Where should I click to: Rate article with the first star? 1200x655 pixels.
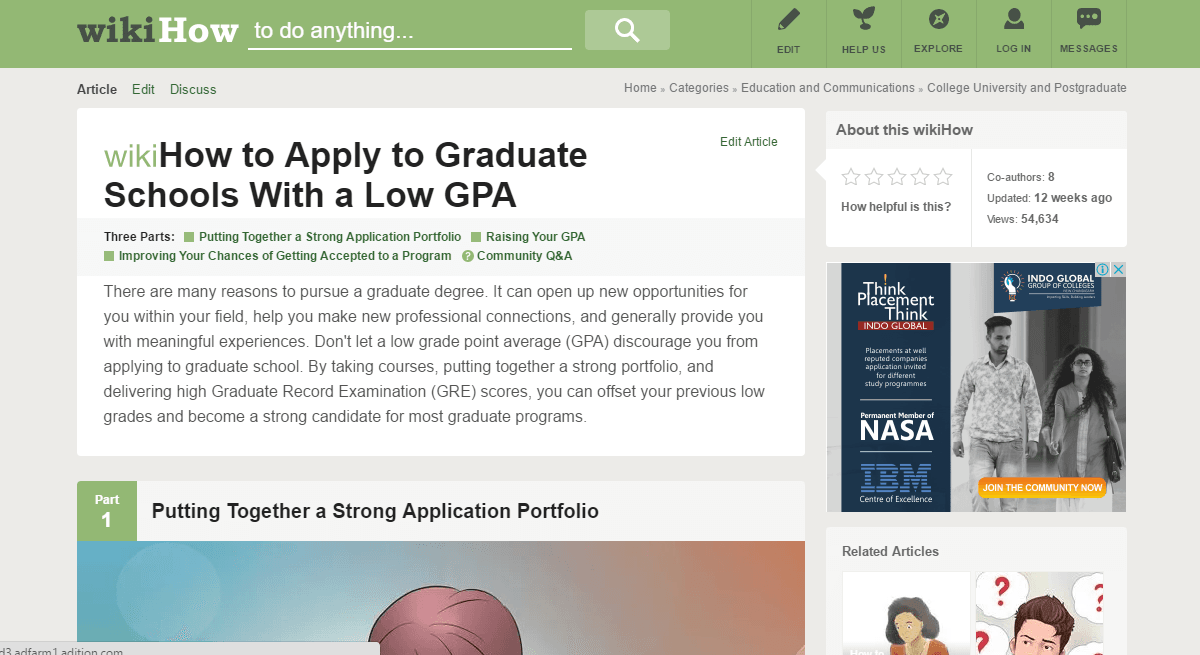click(851, 177)
